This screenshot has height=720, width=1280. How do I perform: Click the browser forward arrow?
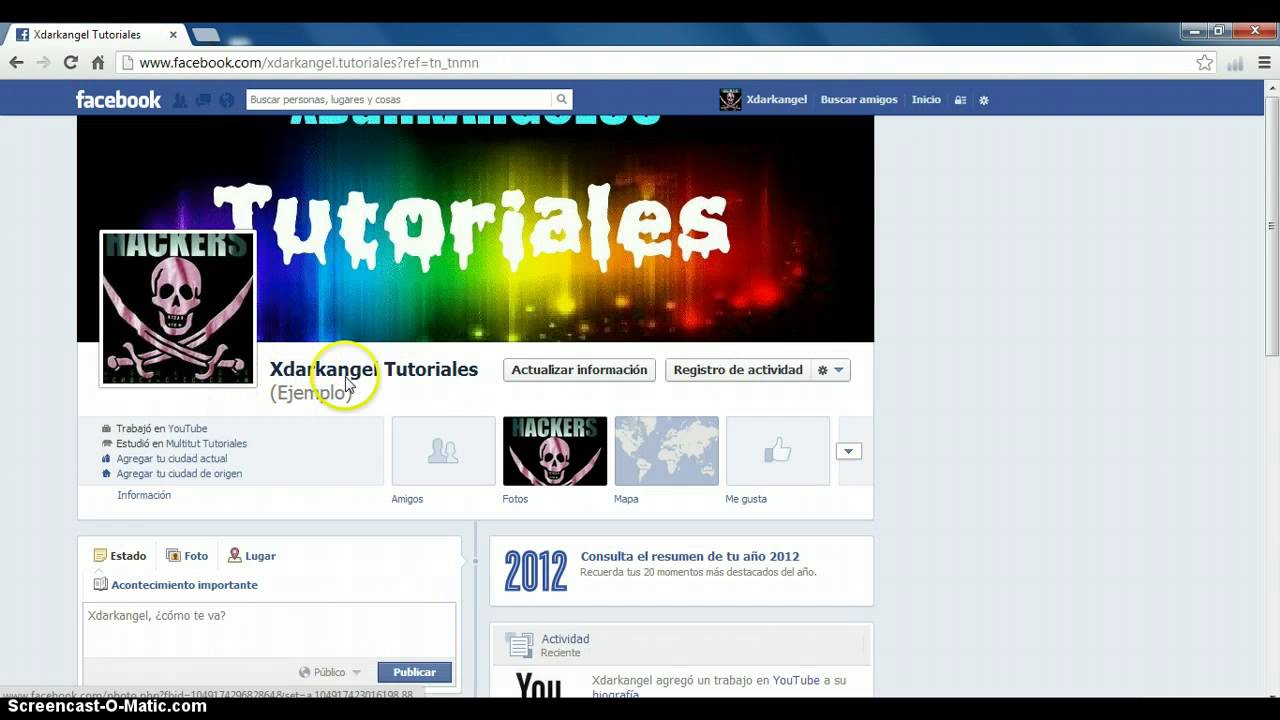click(x=43, y=62)
